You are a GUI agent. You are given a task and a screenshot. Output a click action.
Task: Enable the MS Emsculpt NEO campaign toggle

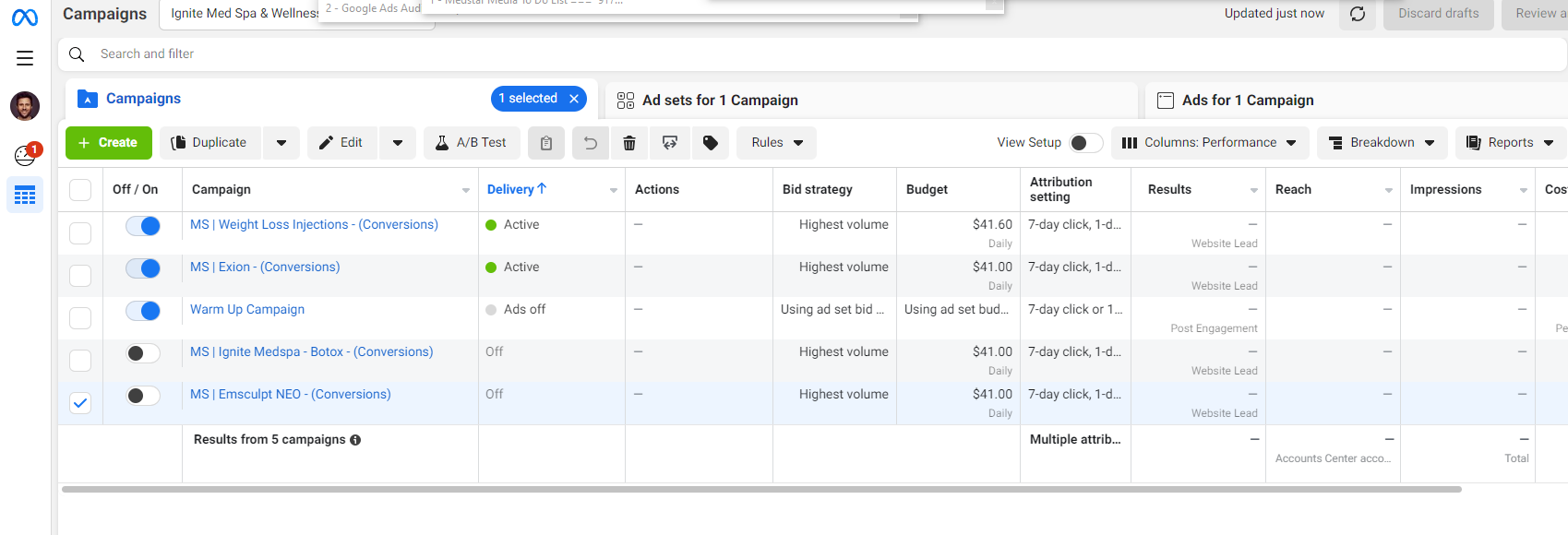point(143,396)
